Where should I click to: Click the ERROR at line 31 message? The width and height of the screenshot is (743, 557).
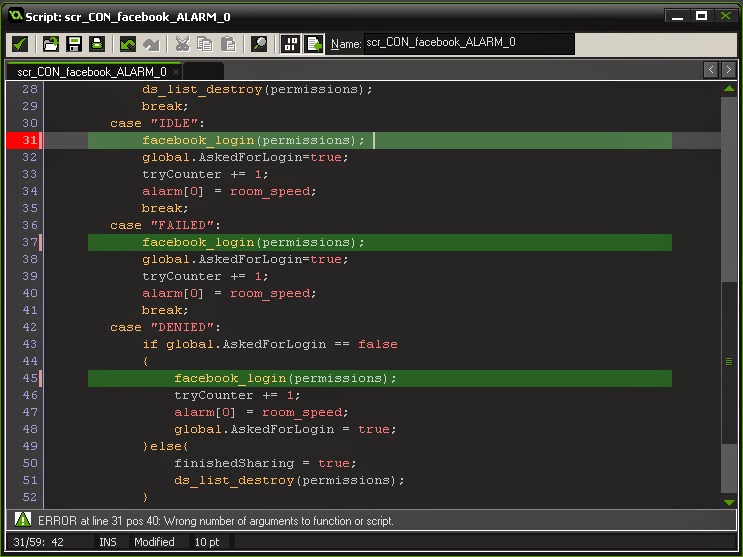tap(216, 521)
